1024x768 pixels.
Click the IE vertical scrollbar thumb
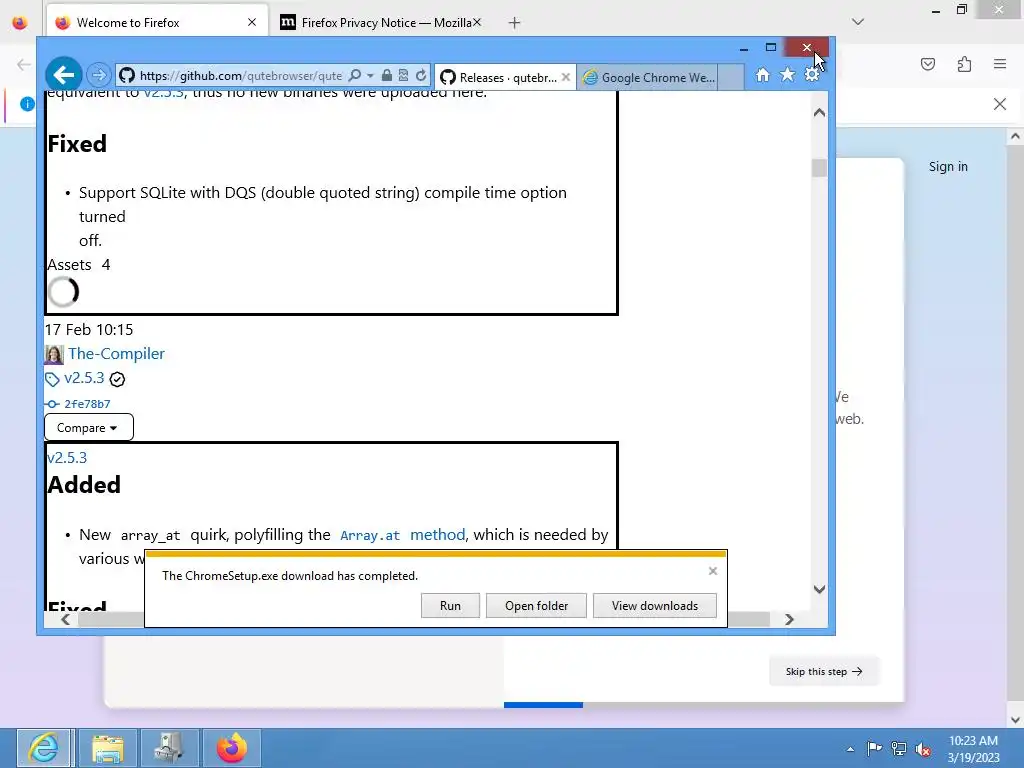pyautogui.click(x=819, y=168)
